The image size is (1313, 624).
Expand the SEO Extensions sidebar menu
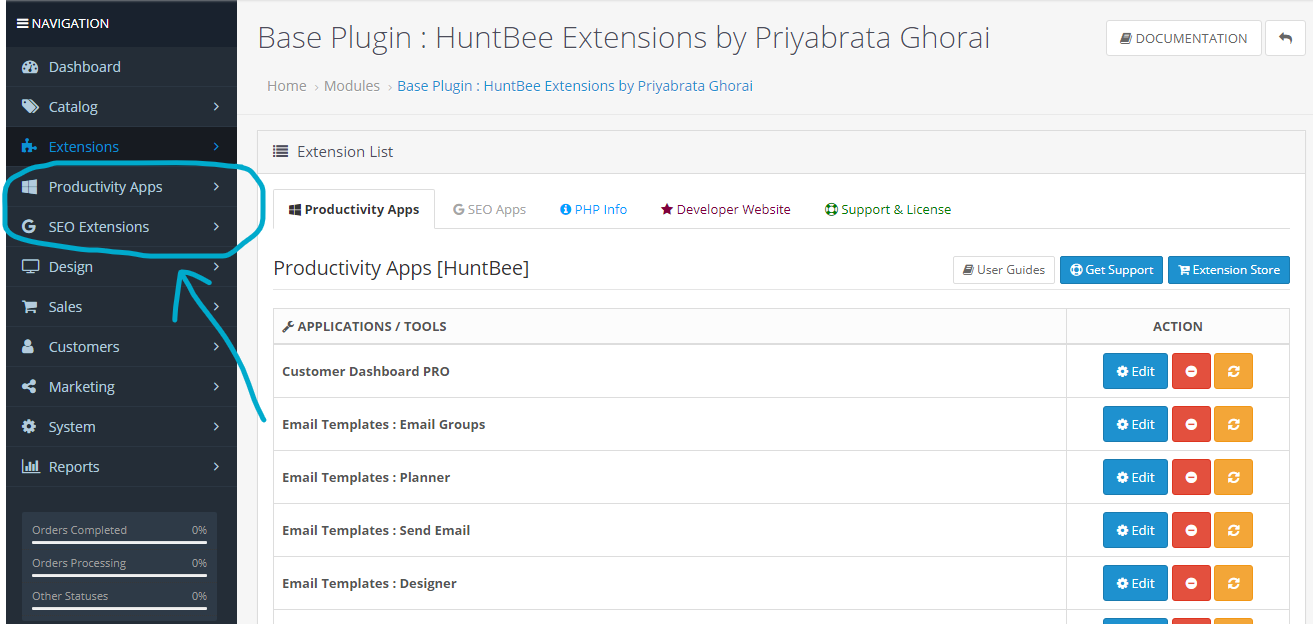point(121,227)
